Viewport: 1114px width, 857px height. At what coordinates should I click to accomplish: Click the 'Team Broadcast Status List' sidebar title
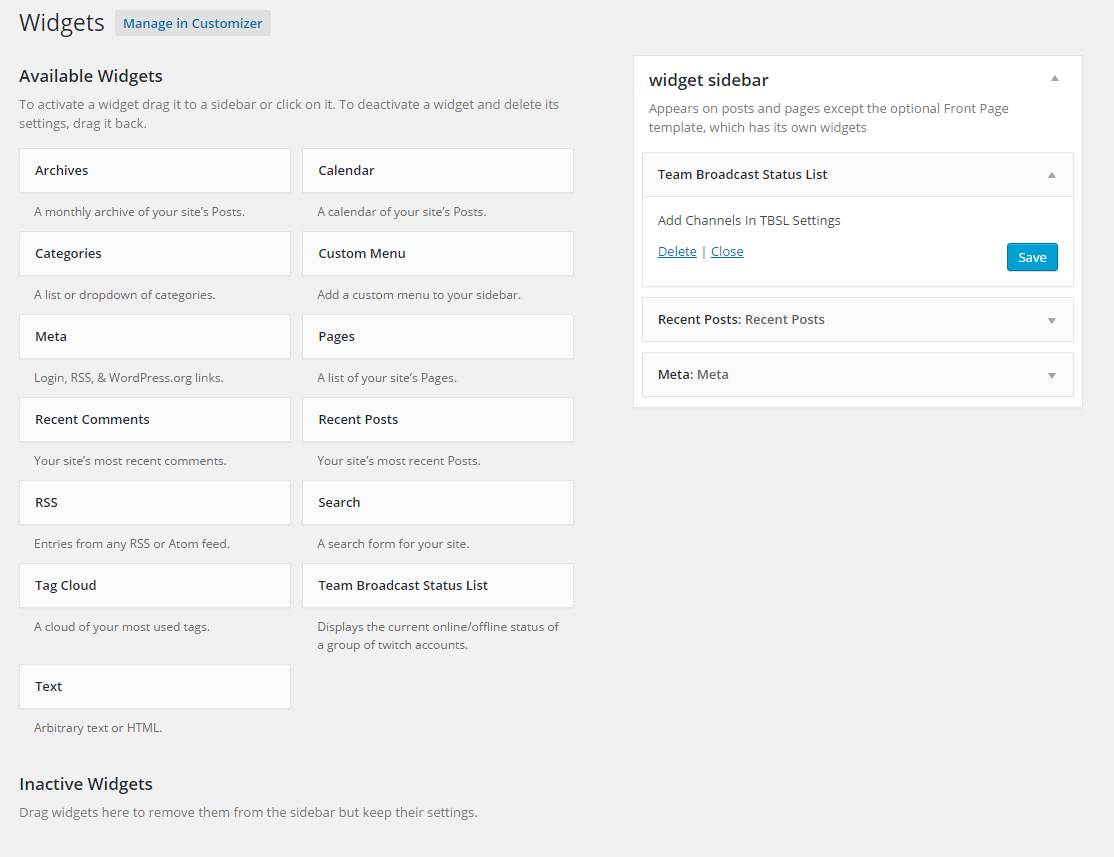742,174
